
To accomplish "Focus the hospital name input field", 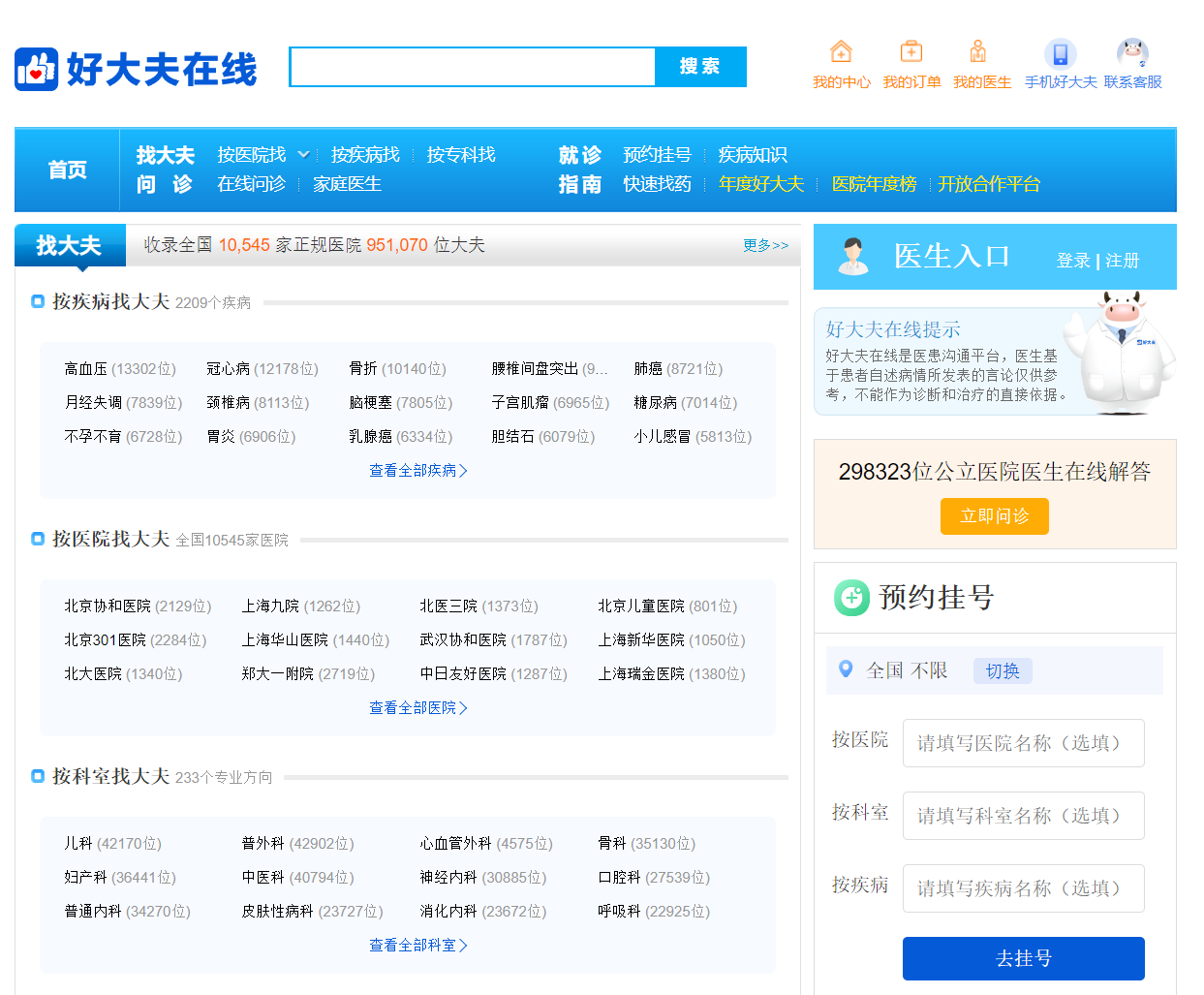I will (x=1023, y=743).
